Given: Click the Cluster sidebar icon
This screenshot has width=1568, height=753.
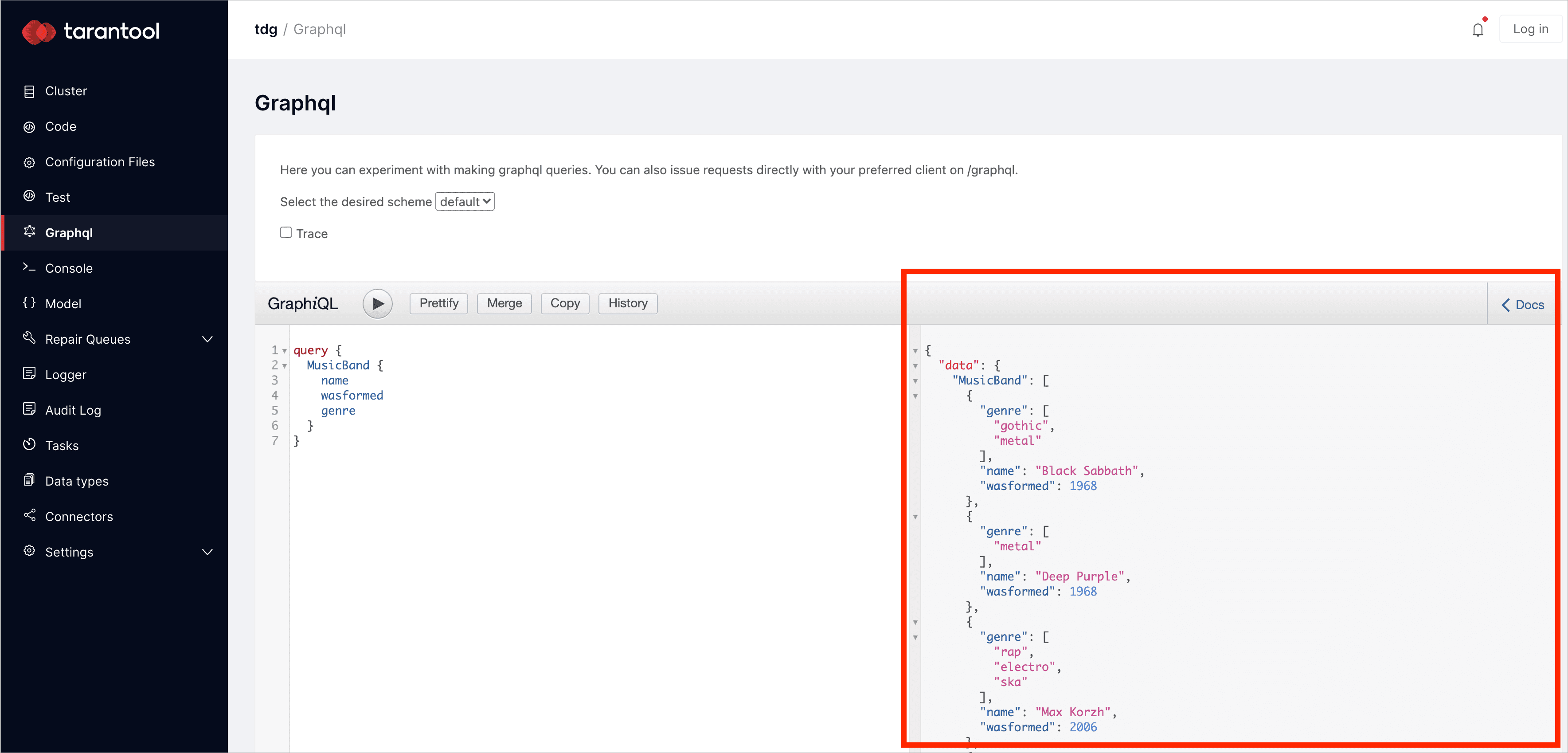Looking at the screenshot, I should tap(29, 91).
